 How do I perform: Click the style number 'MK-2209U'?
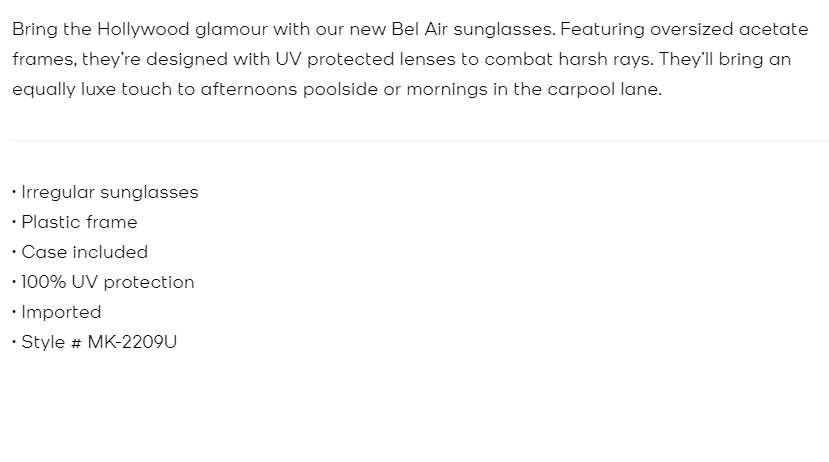[x=132, y=342]
